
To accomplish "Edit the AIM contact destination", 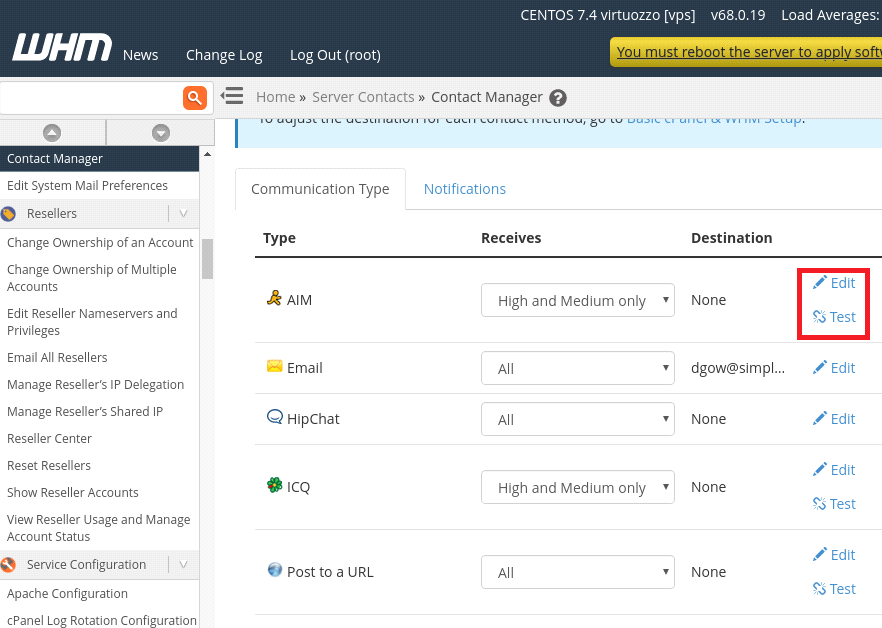I will [x=834, y=282].
